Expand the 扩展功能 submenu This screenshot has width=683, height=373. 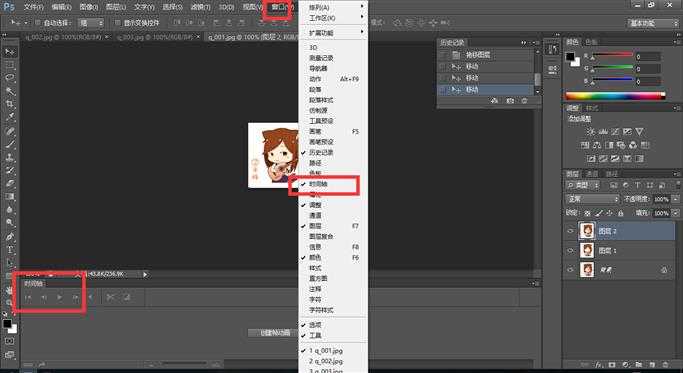pos(333,33)
